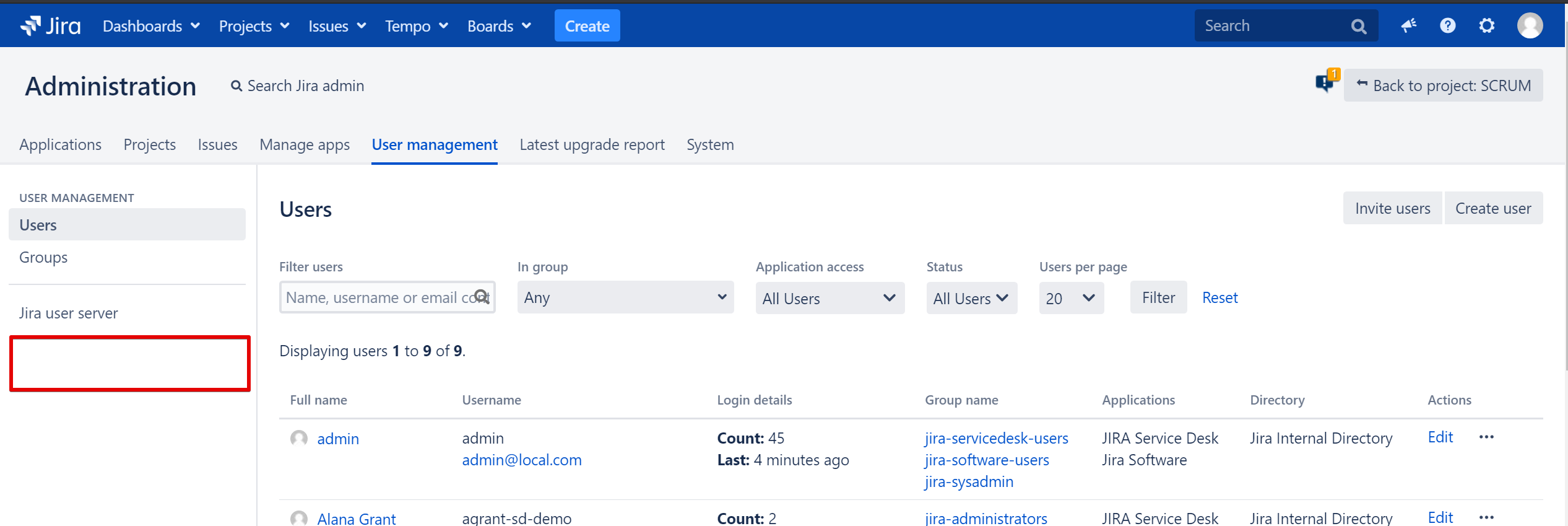The width and height of the screenshot is (1568, 526).
Task: Open the Latest upgrade report tab
Action: 592,144
